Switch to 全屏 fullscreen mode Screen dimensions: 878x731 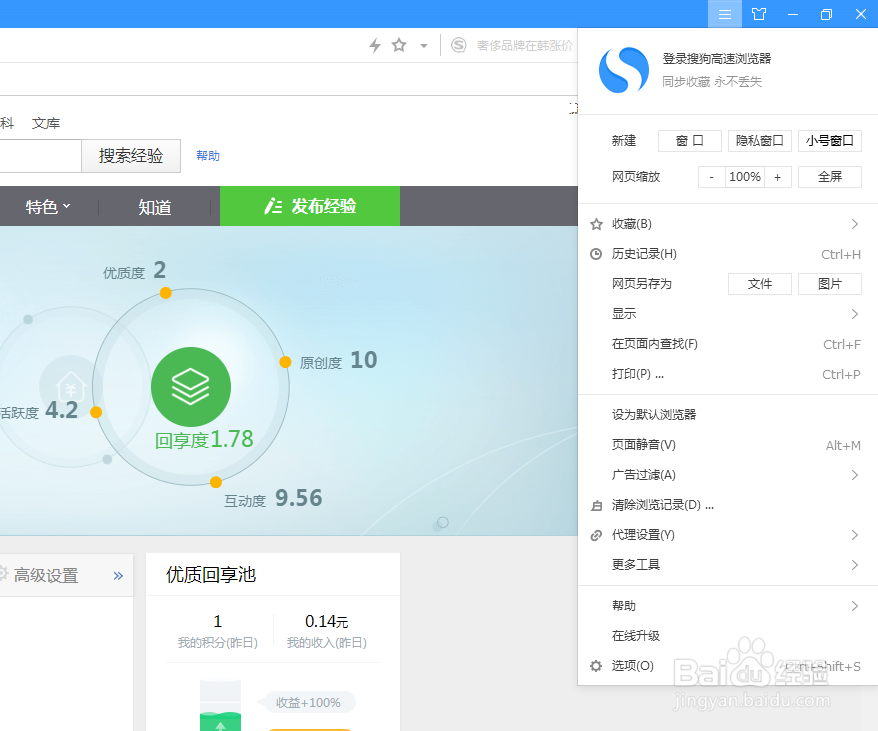(829, 177)
